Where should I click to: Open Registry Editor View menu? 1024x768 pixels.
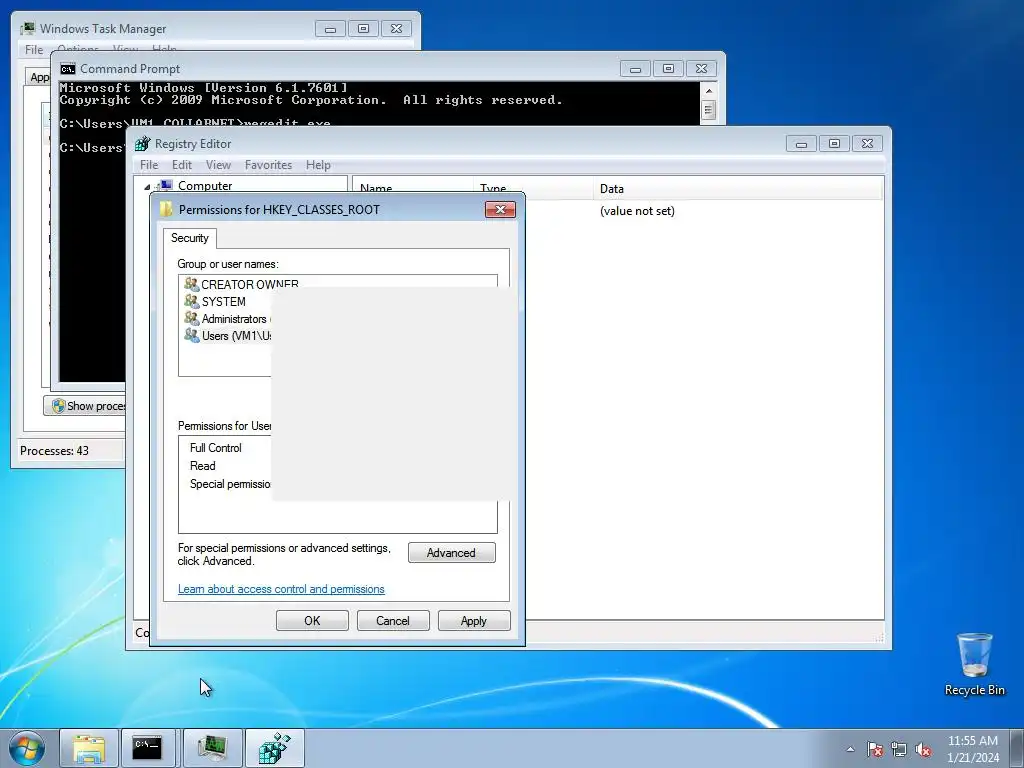[x=218, y=165]
